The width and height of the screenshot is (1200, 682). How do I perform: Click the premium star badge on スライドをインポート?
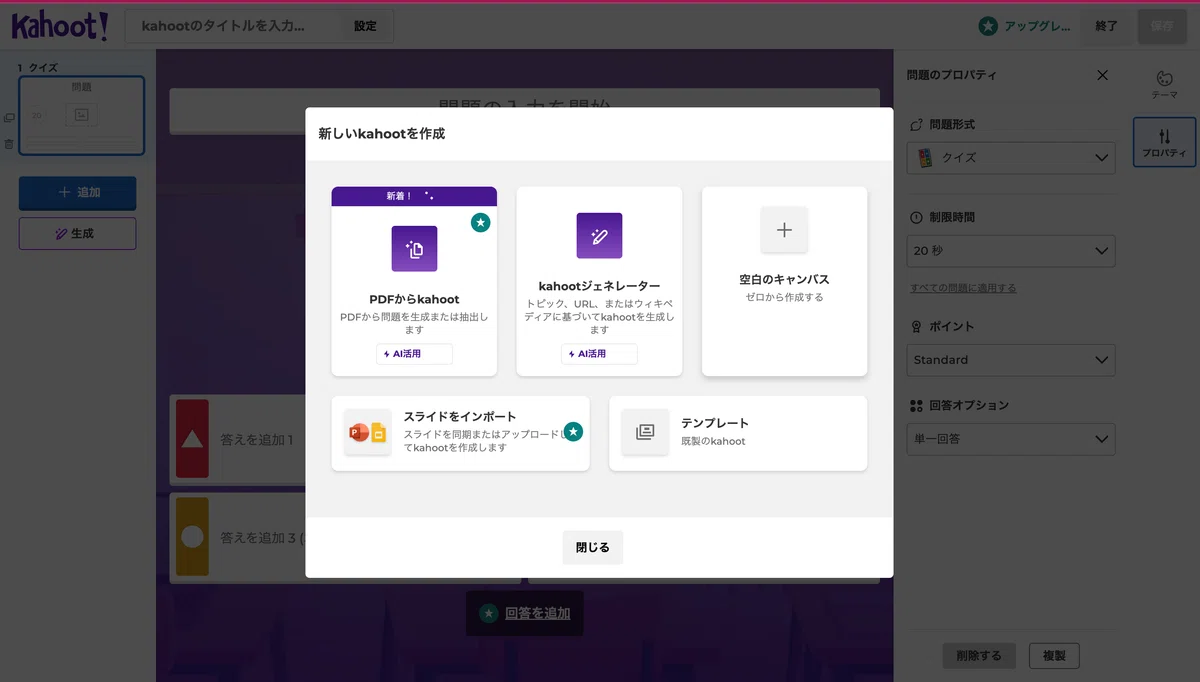tap(573, 431)
